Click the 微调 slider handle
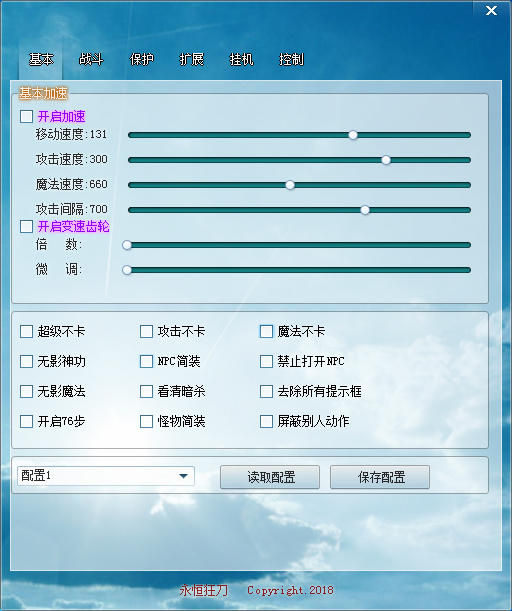 [x=127, y=270]
